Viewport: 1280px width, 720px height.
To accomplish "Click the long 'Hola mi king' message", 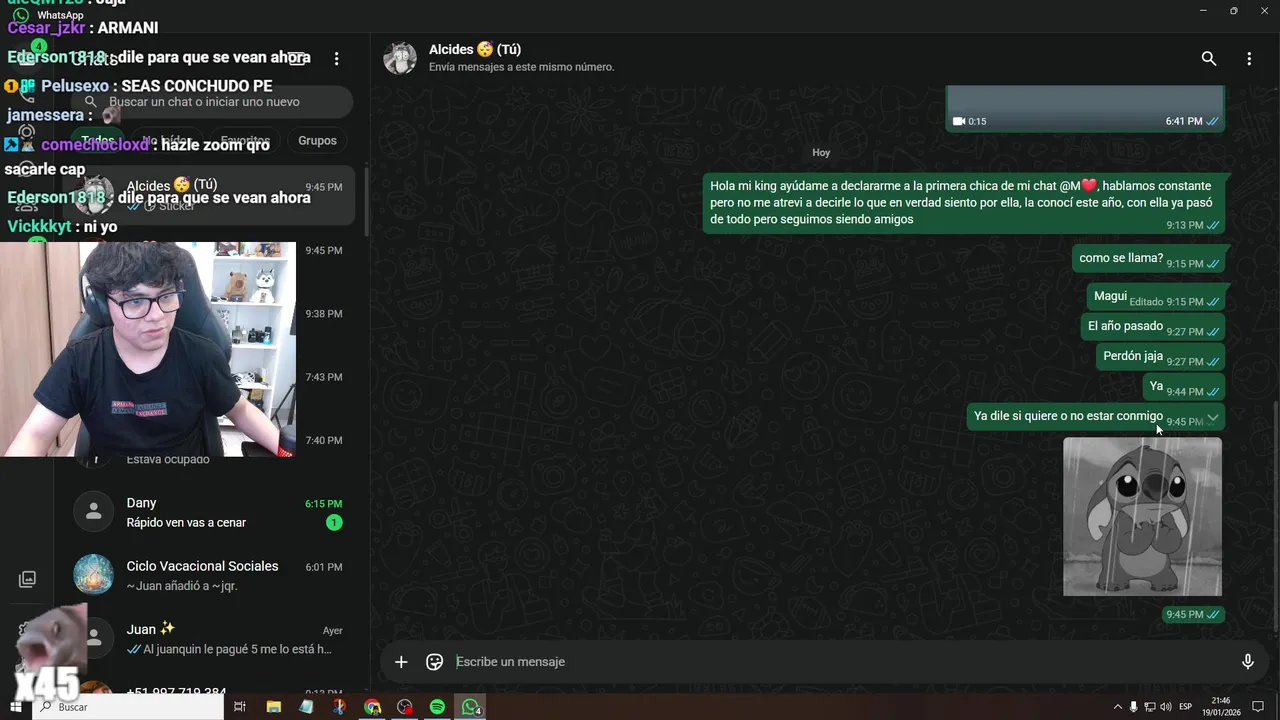I will pyautogui.click(x=964, y=203).
